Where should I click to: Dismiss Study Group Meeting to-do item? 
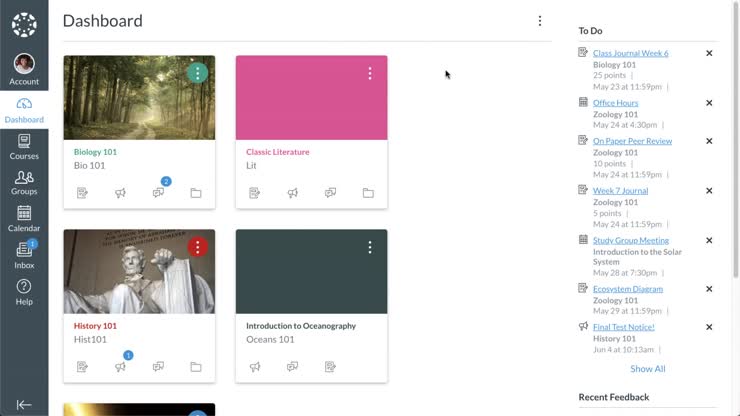[x=709, y=240]
